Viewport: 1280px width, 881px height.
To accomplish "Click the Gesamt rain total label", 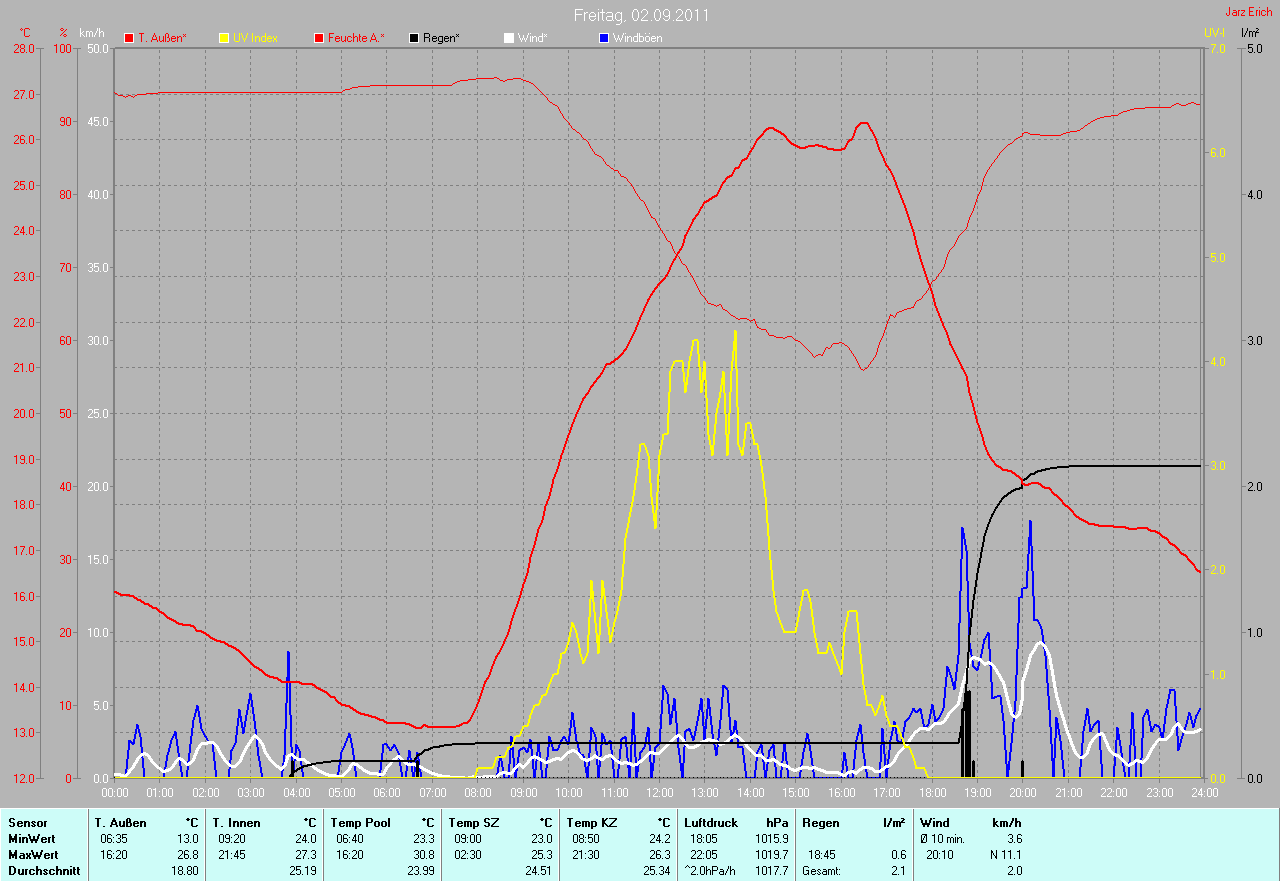I will click(x=821, y=871).
